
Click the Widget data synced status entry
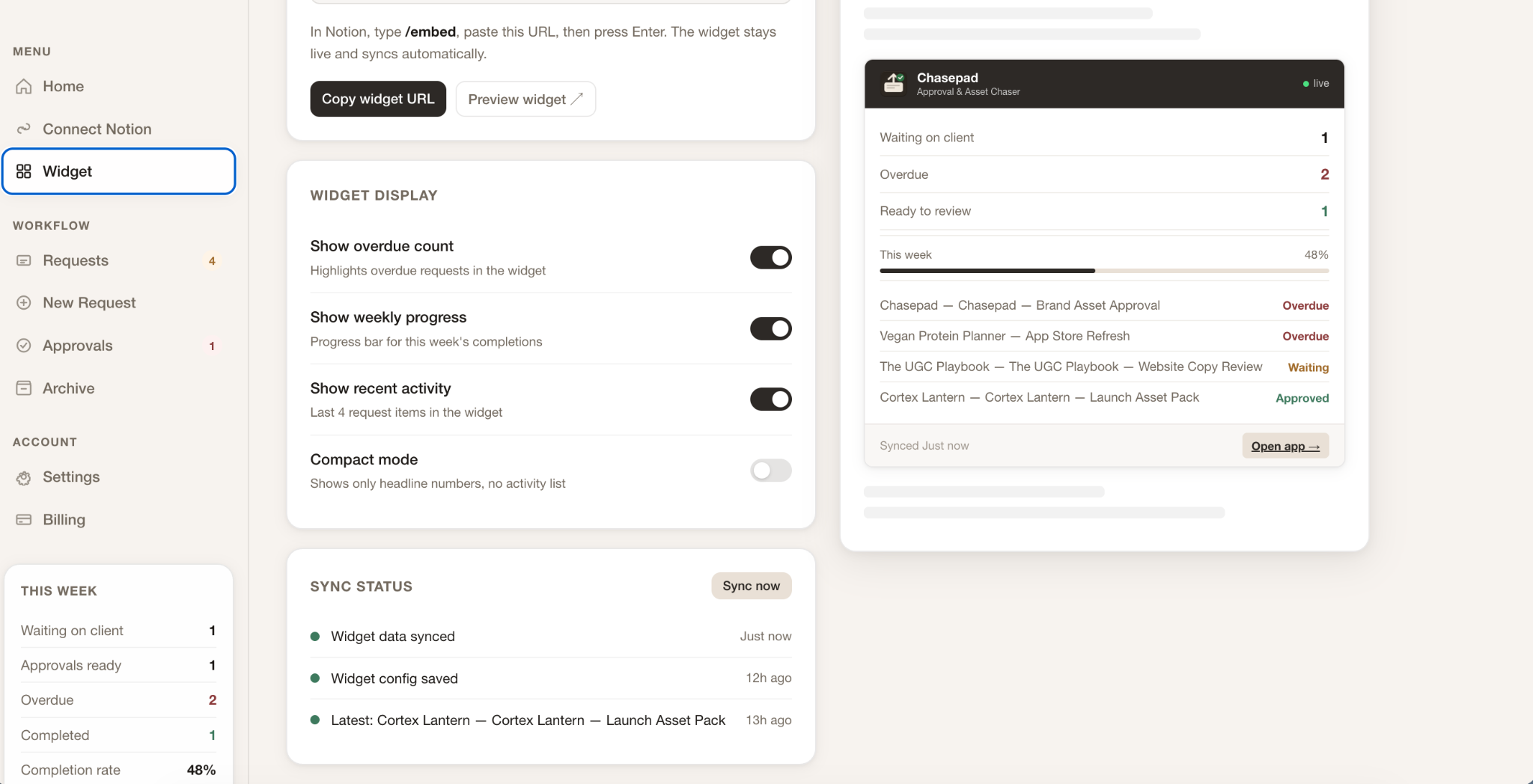(x=551, y=637)
